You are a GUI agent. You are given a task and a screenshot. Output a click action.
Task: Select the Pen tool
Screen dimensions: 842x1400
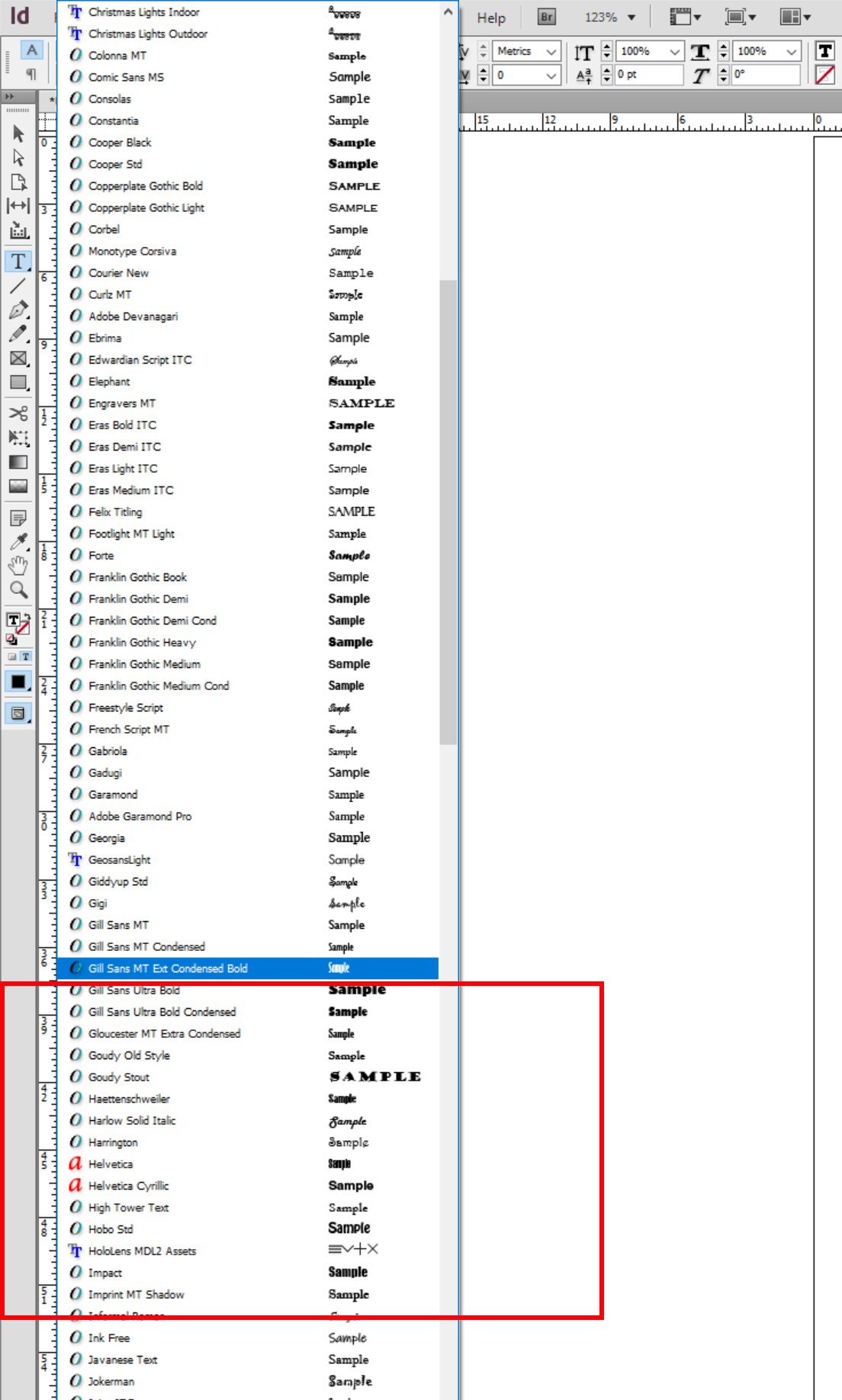(18, 310)
